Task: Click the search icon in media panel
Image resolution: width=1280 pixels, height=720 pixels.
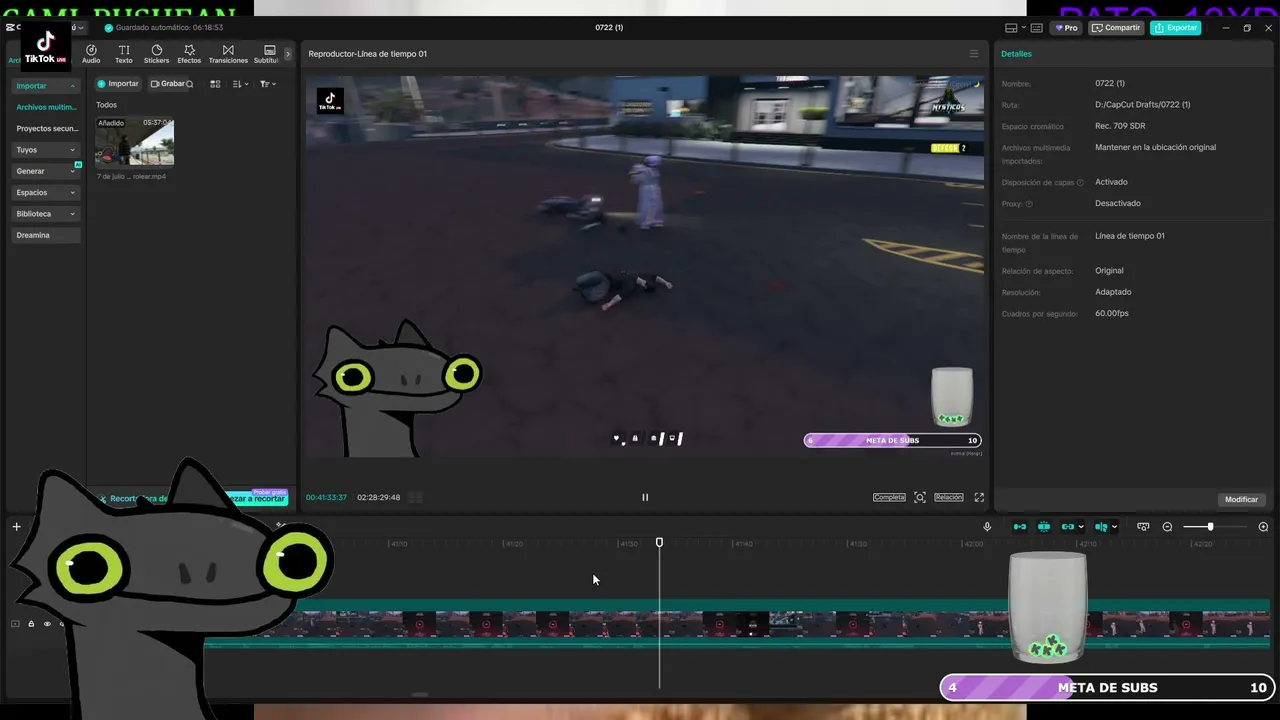Action: [x=189, y=84]
